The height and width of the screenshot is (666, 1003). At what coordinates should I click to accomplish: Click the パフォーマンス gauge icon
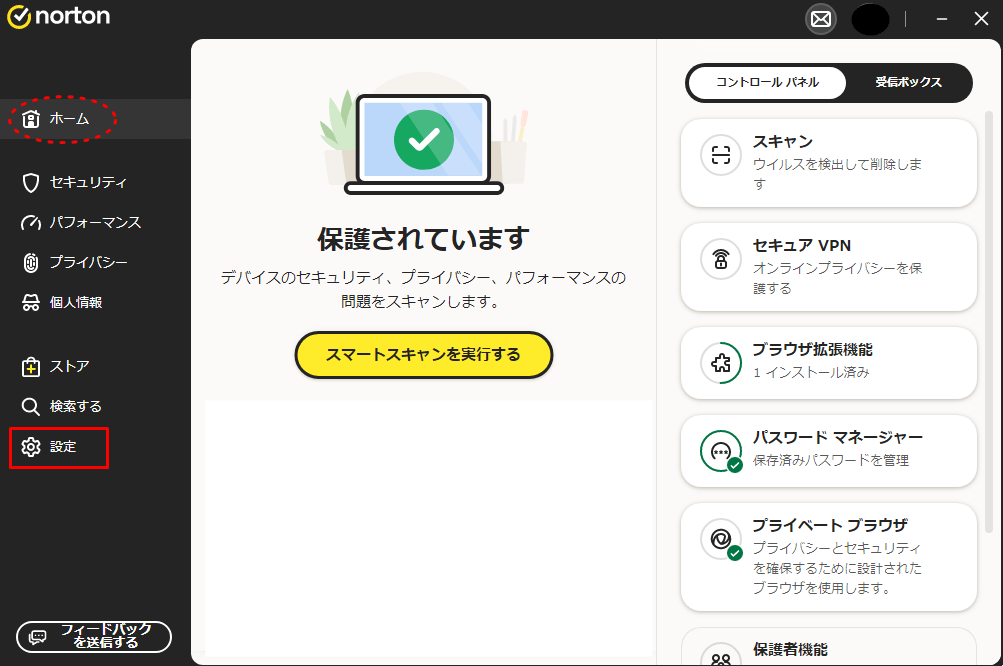[31, 223]
